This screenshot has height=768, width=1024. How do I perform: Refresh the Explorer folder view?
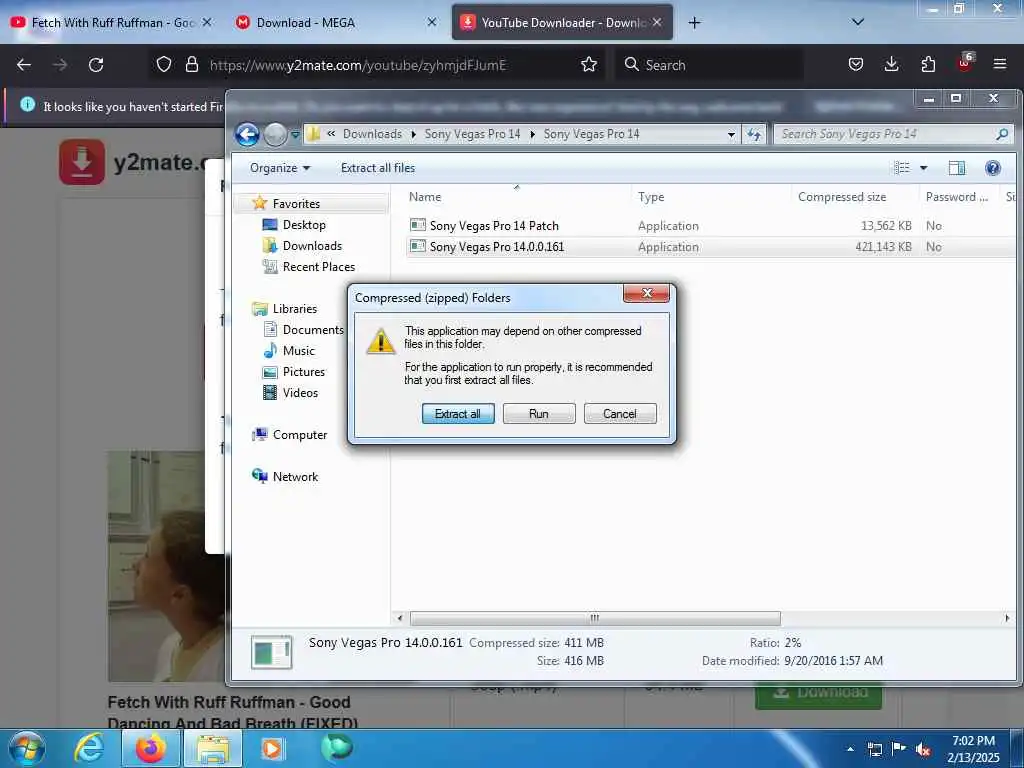point(754,135)
